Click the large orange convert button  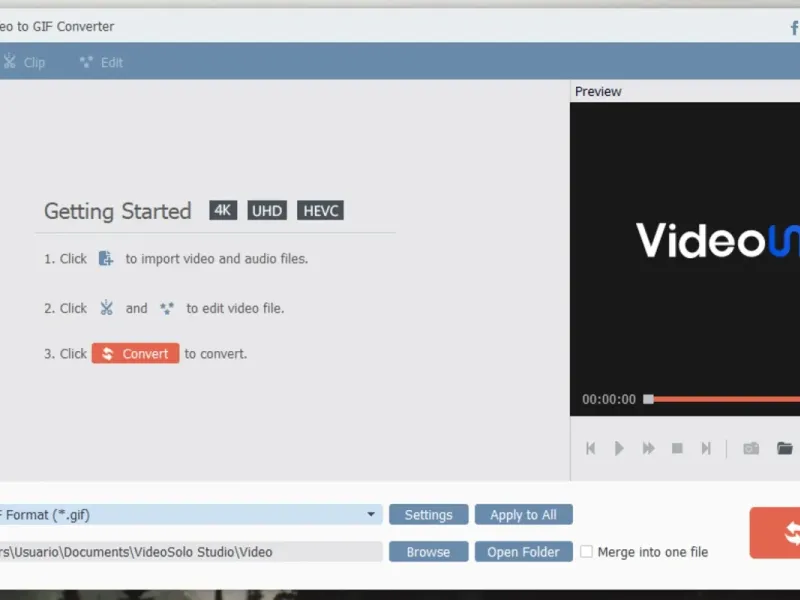tap(776, 532)
